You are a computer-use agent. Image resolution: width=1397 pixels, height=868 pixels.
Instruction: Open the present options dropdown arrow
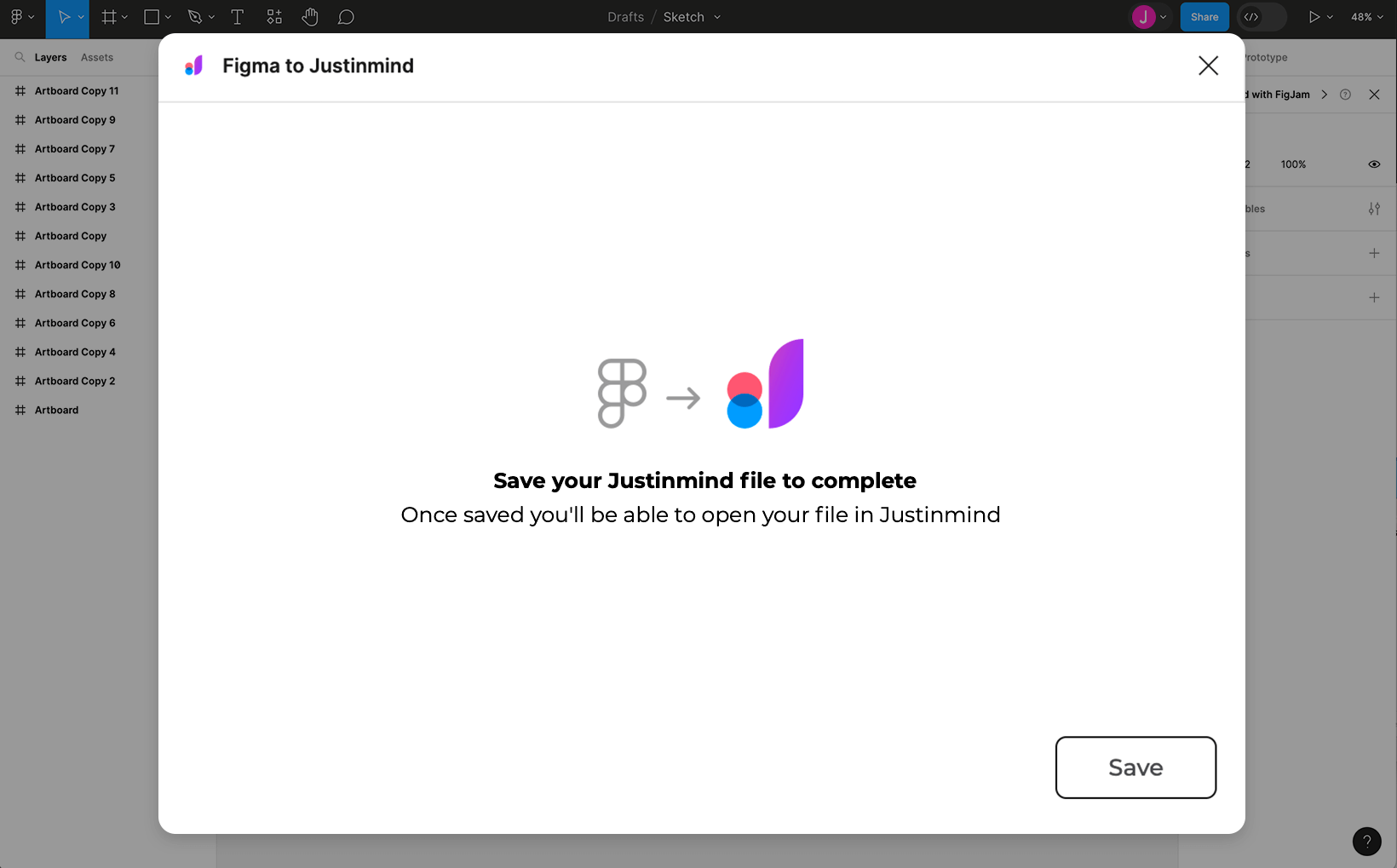1330,17
